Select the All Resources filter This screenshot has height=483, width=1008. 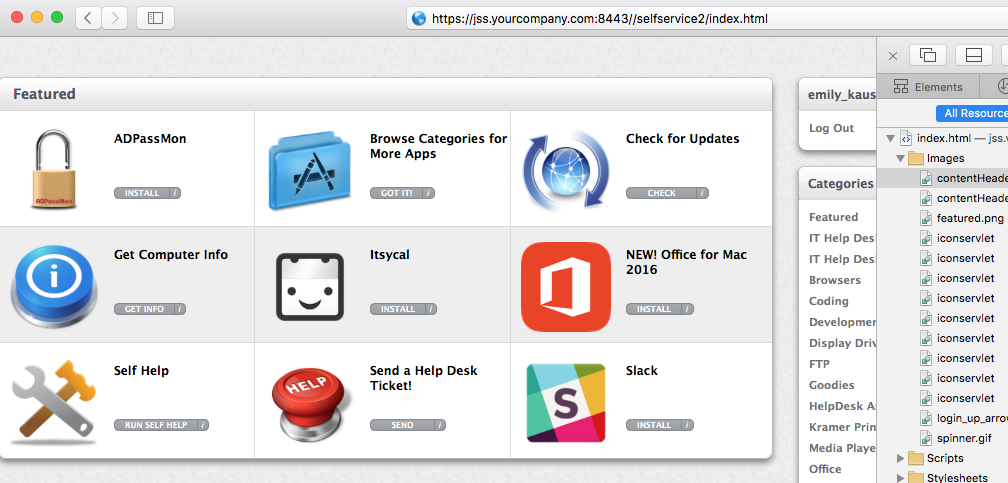click(x=971, y=113)
